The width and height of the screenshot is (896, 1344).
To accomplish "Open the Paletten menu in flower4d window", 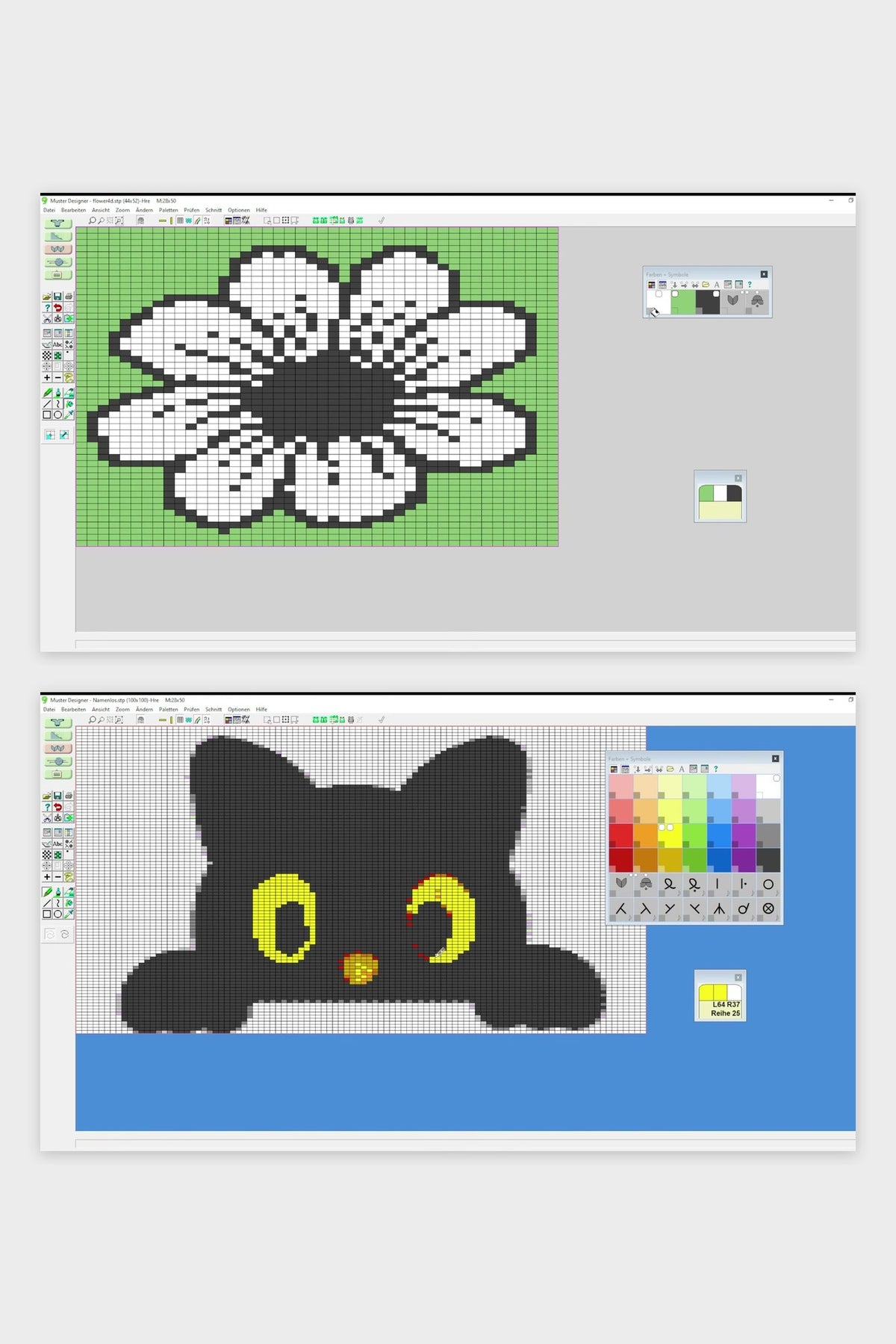I will (169, 211).
